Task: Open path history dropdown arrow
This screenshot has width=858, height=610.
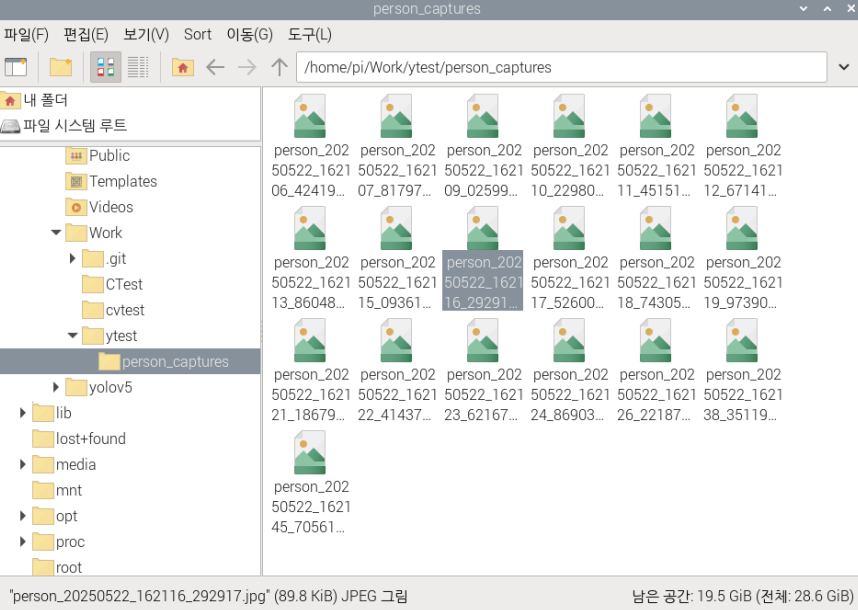Action: (x=844, y=67)
